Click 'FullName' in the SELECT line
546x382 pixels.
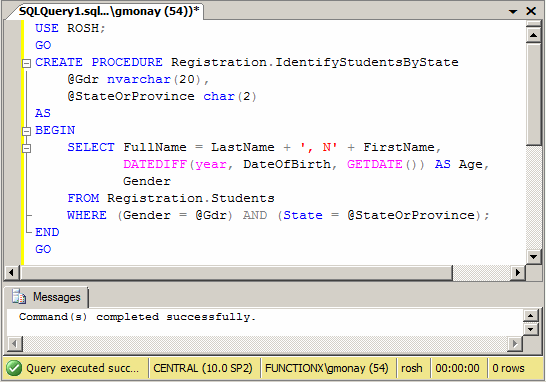155,147
